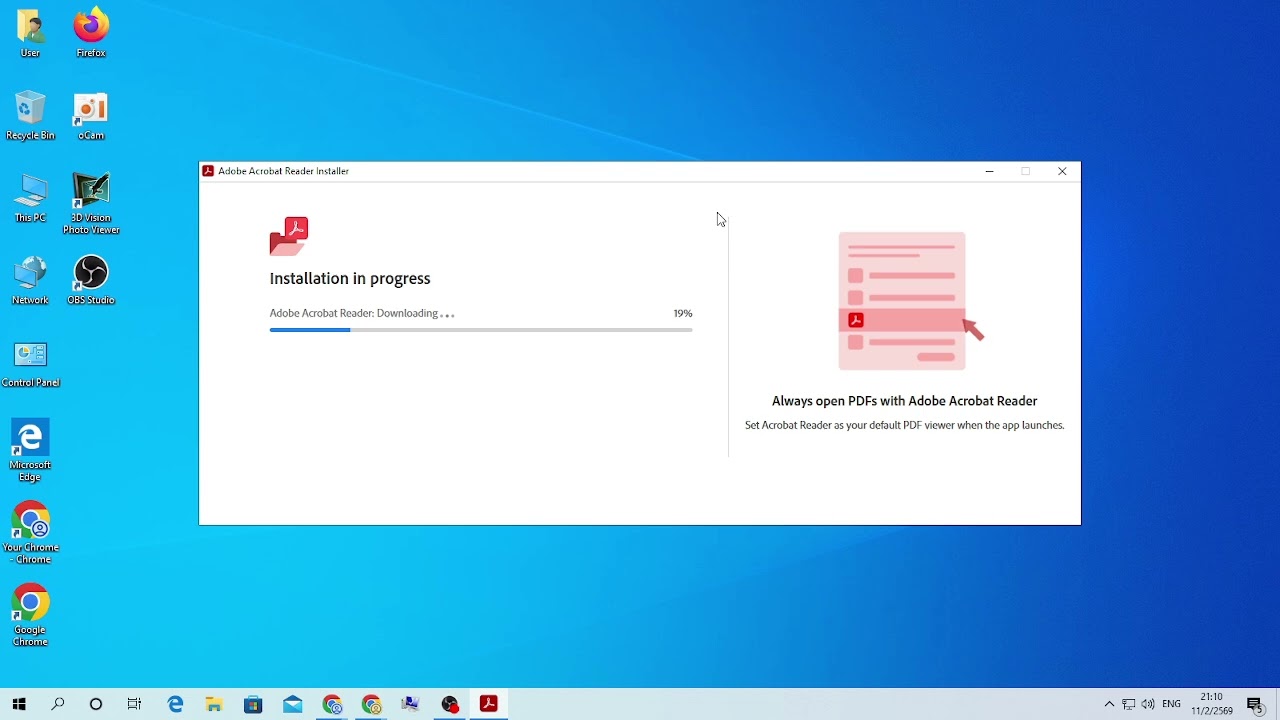Click the Adobe icon in installer title bar
The height and width of the screenshot is (720, 1280).
point(208,171)
